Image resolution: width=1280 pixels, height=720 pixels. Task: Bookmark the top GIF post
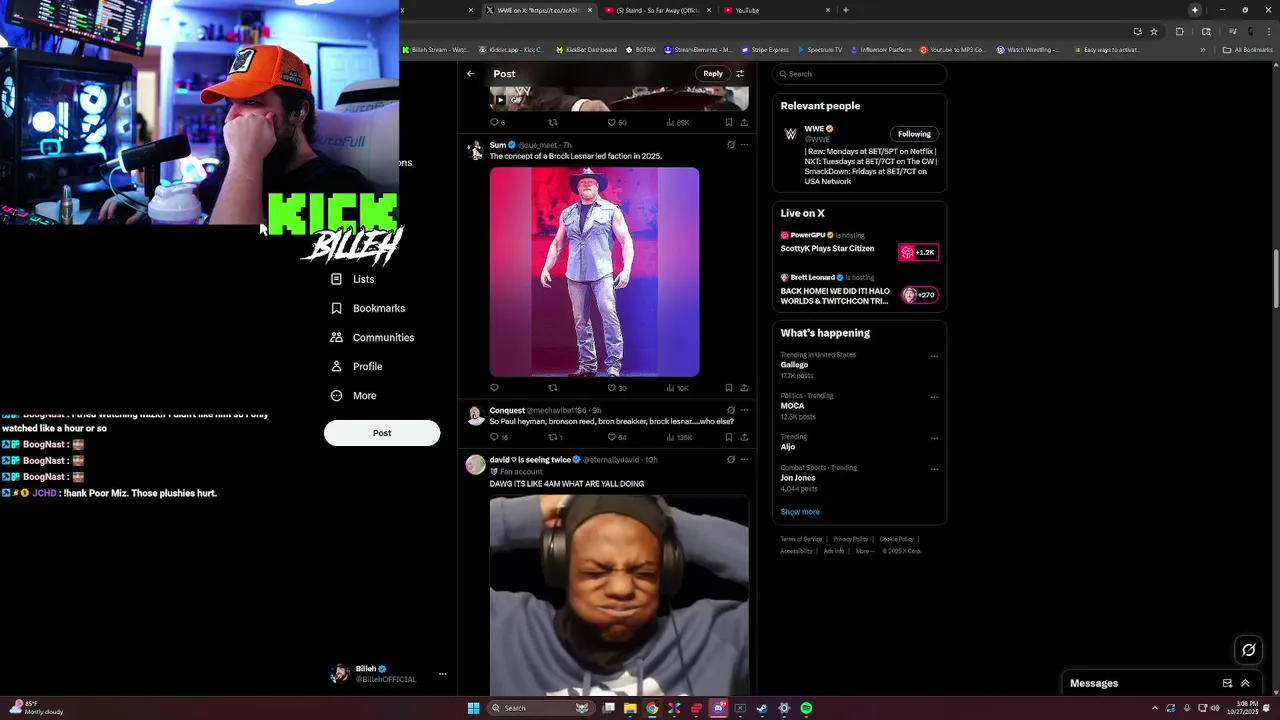pos(728,123)
